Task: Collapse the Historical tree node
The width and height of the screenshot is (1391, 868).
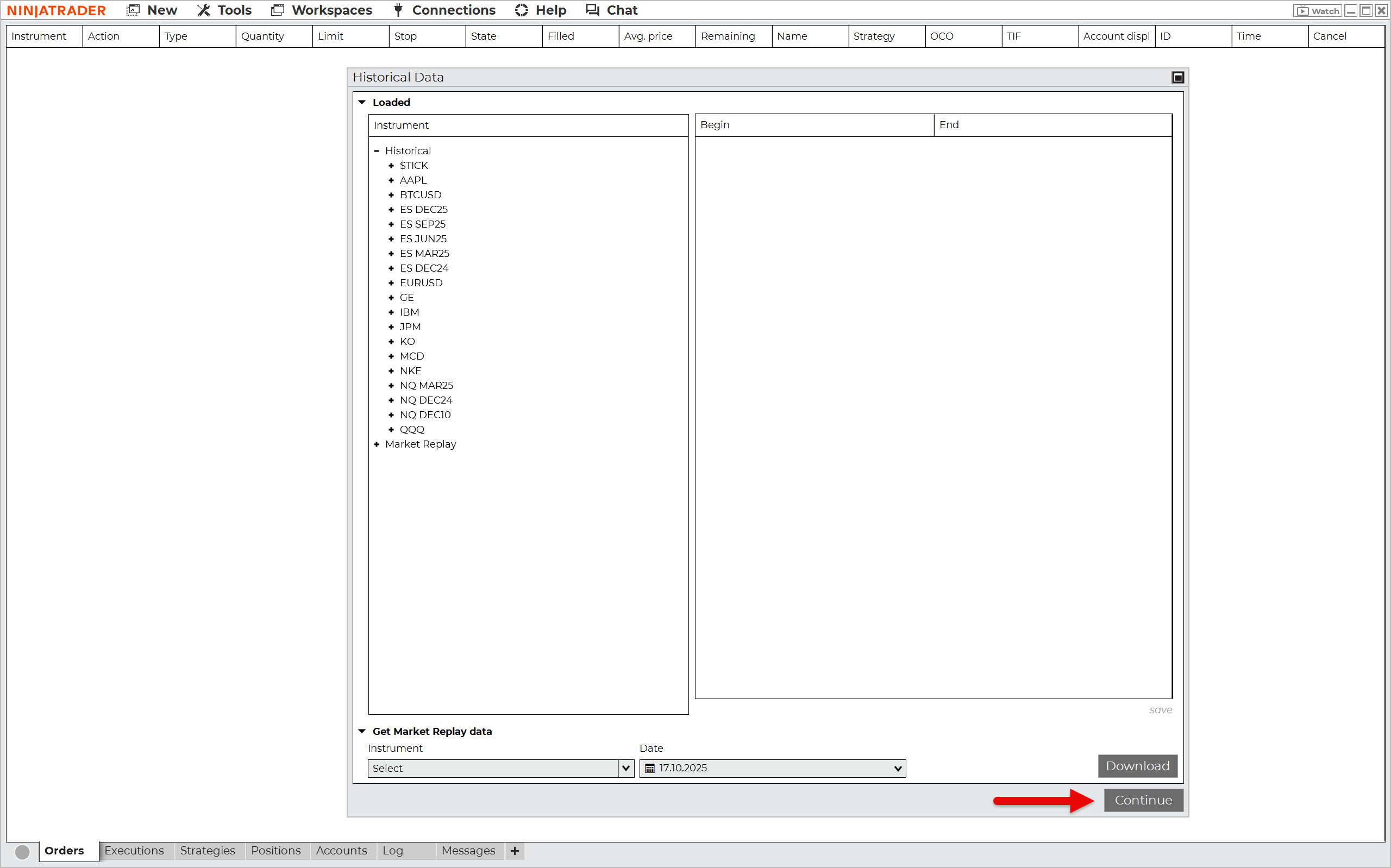Action: click(377, 151)
